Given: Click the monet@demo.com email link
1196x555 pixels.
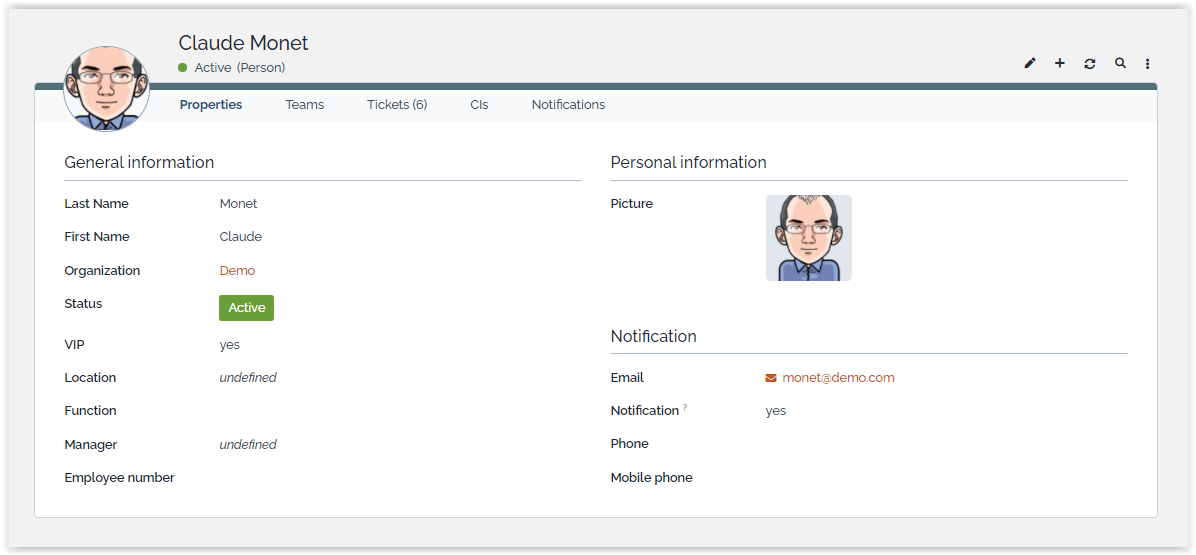Looking at the screenshot, I should pos(838,378).
